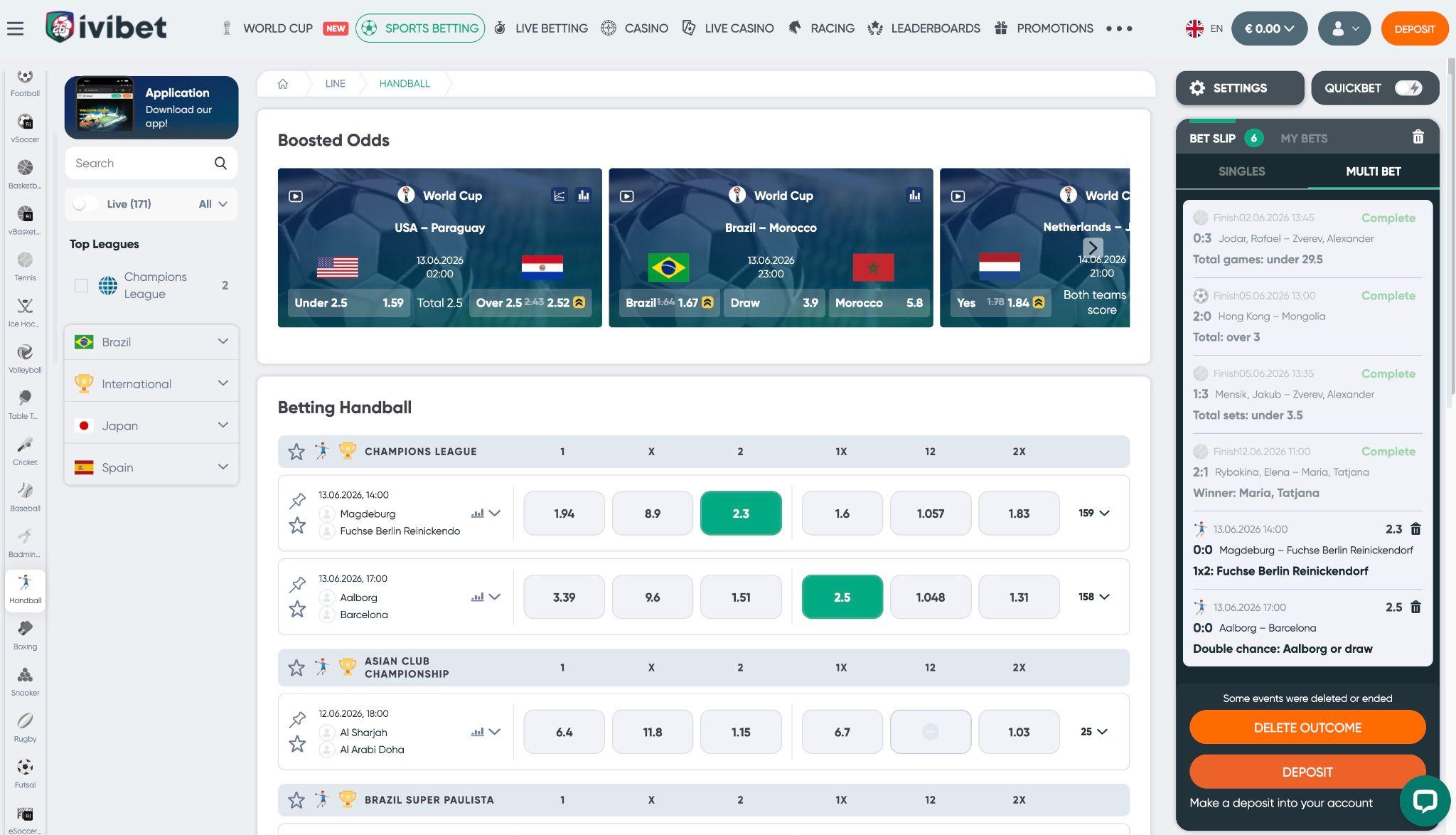Click the orange Deposit button in header
The width and height of the screenshot is (1456, 835).
coord(1414,29)
